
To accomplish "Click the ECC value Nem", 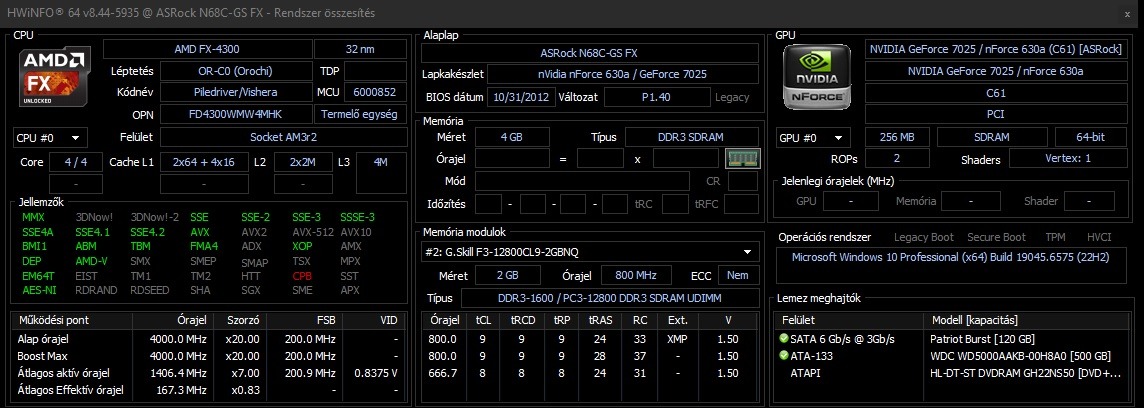I will click(737, 275).
